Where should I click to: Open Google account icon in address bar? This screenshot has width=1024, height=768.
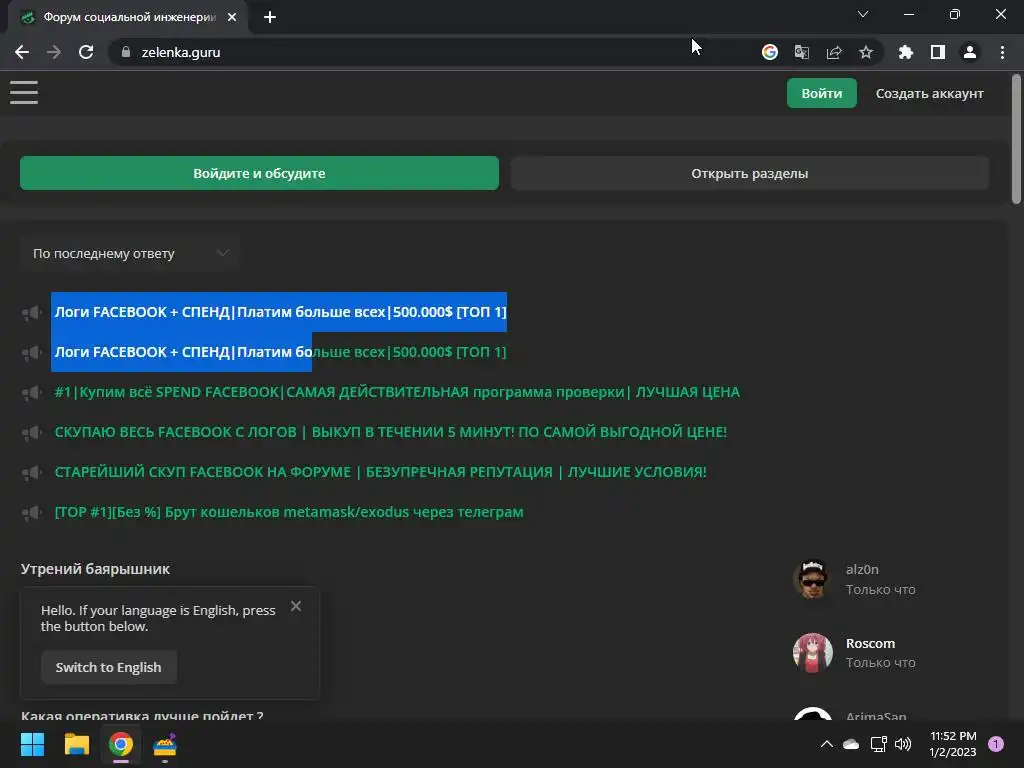point(770,52)
